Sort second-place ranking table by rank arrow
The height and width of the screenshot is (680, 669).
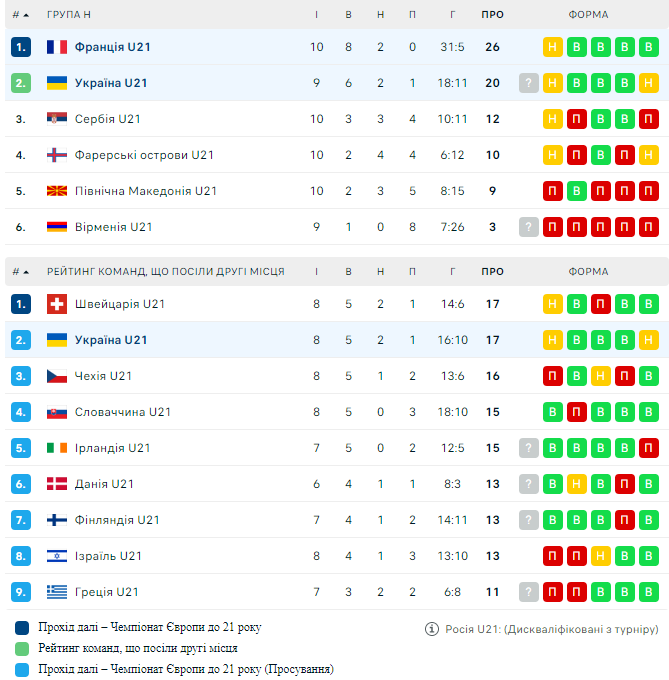pos(25,271)
